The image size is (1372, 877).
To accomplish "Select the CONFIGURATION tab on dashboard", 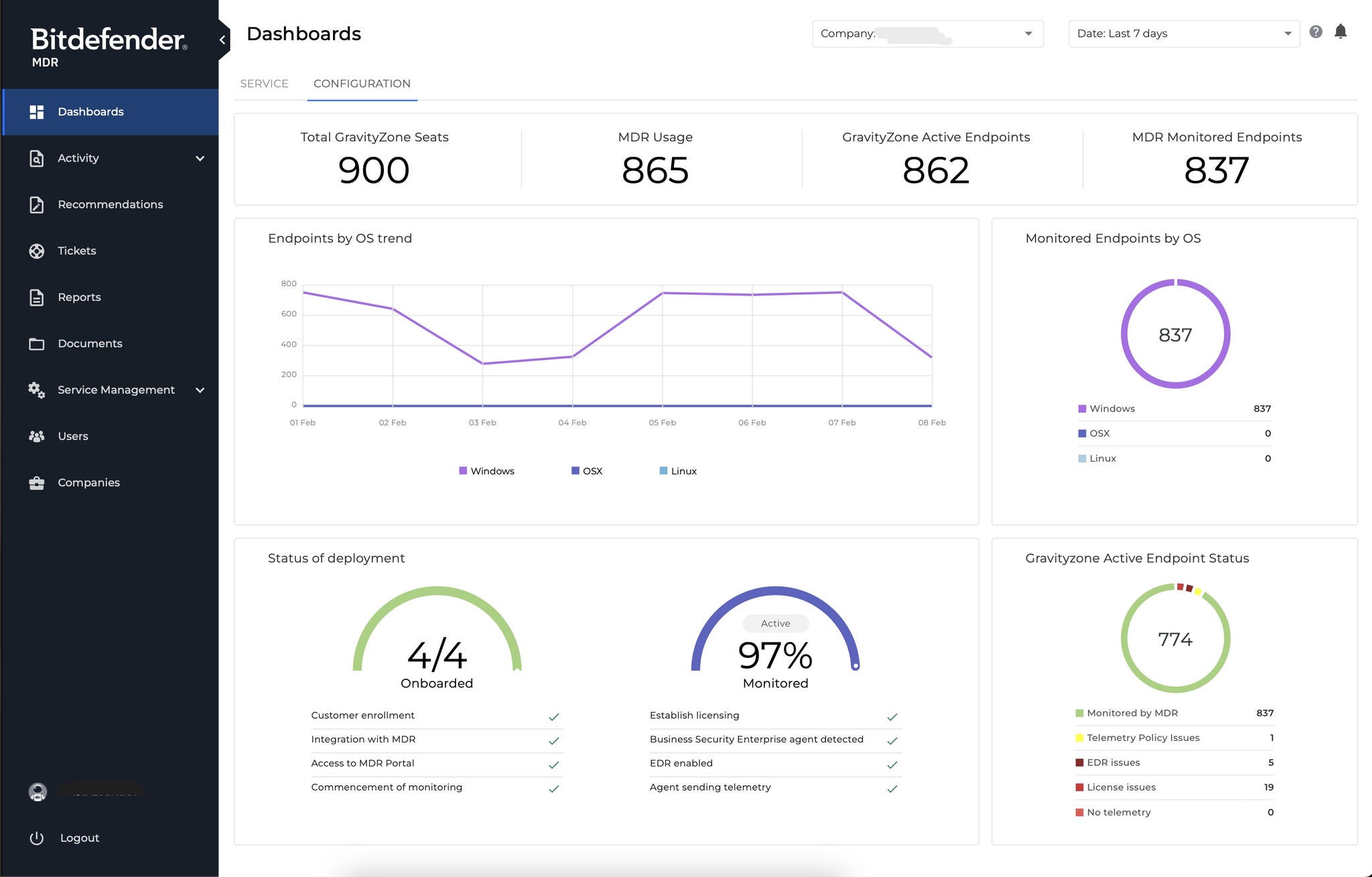I will [x=361, y=83].
